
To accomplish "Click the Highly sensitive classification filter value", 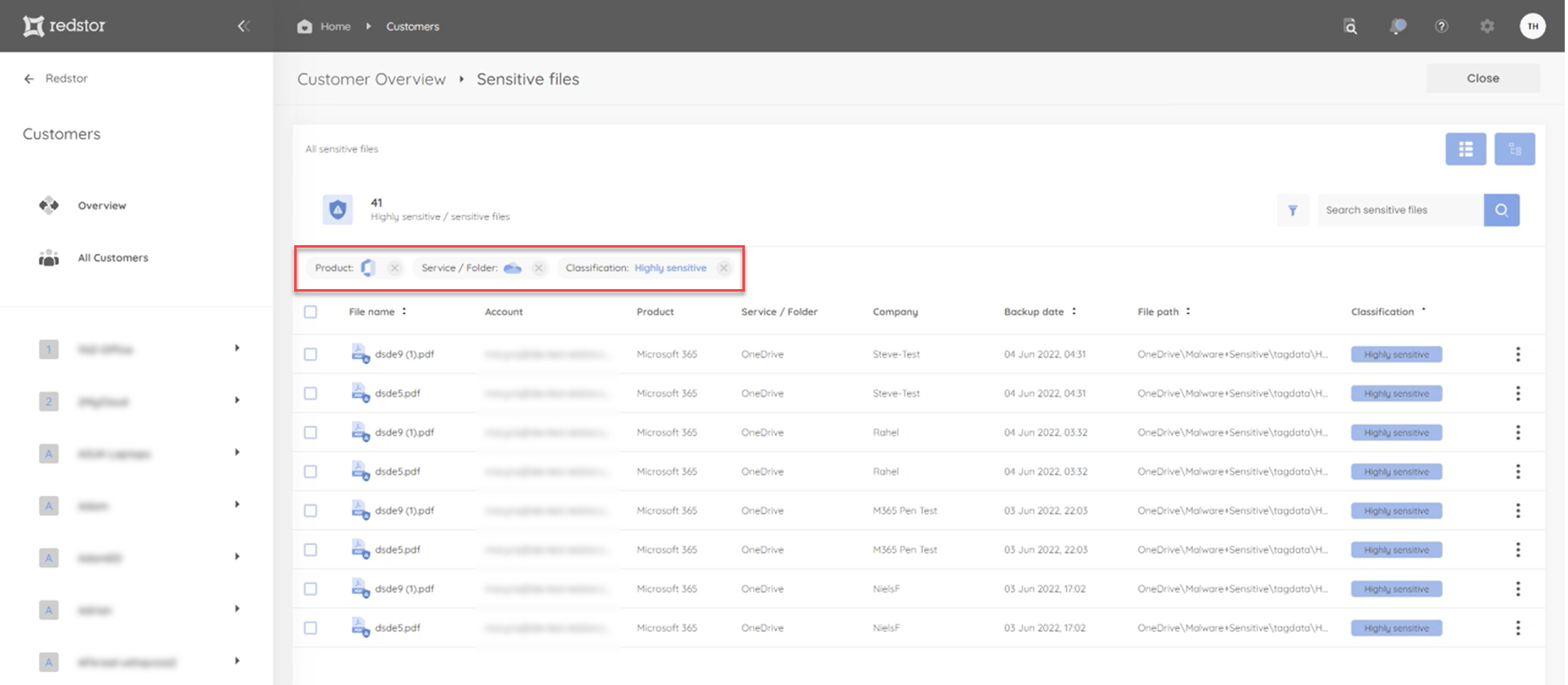I will coord(671,268).
